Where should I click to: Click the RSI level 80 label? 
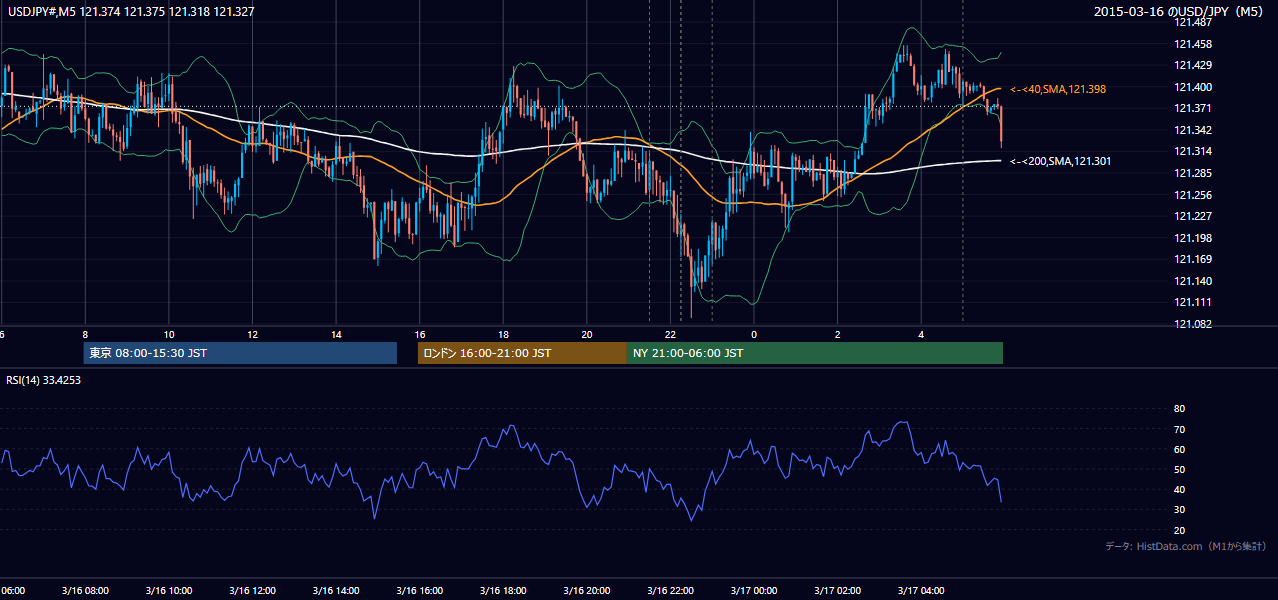pyautogui.click(x=1179, y=409)
